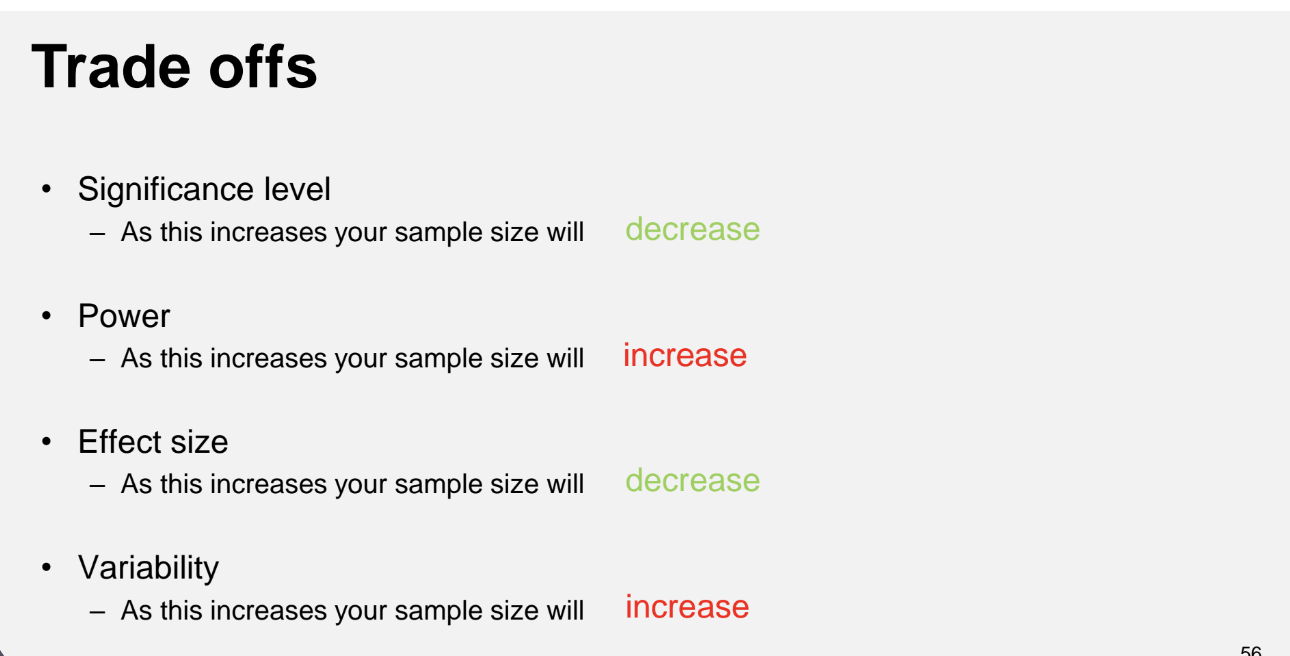Screen dimensions: 1290x656
Task: Click the red "increase" answer next to Variability
Action: pos(687,607)
